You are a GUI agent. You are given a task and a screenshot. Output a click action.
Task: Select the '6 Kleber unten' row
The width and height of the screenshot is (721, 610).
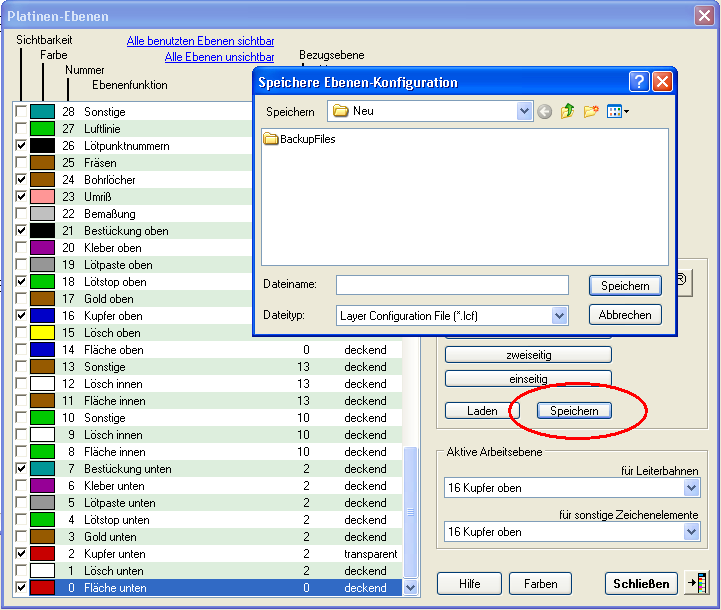pyautogui.click(x=207, y=485)
